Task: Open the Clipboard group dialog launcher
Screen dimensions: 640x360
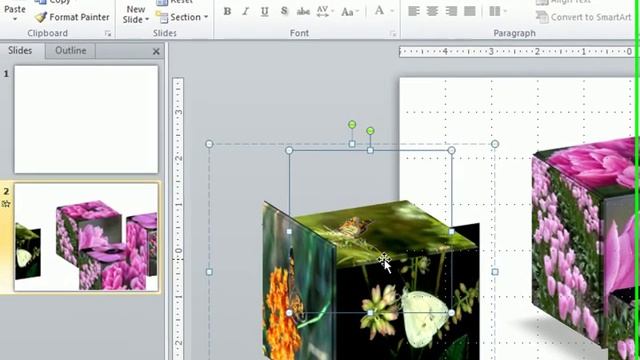Action: pos(108,34)
